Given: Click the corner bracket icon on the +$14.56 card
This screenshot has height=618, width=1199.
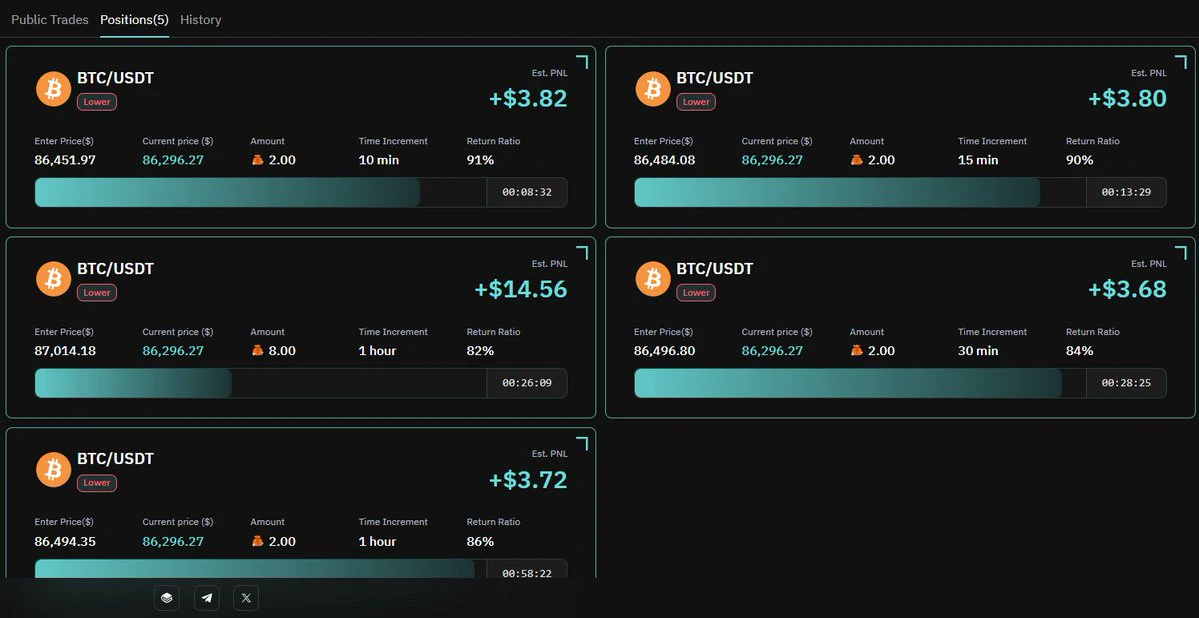Looking at the screenshot, I should (x=582, y=252).
